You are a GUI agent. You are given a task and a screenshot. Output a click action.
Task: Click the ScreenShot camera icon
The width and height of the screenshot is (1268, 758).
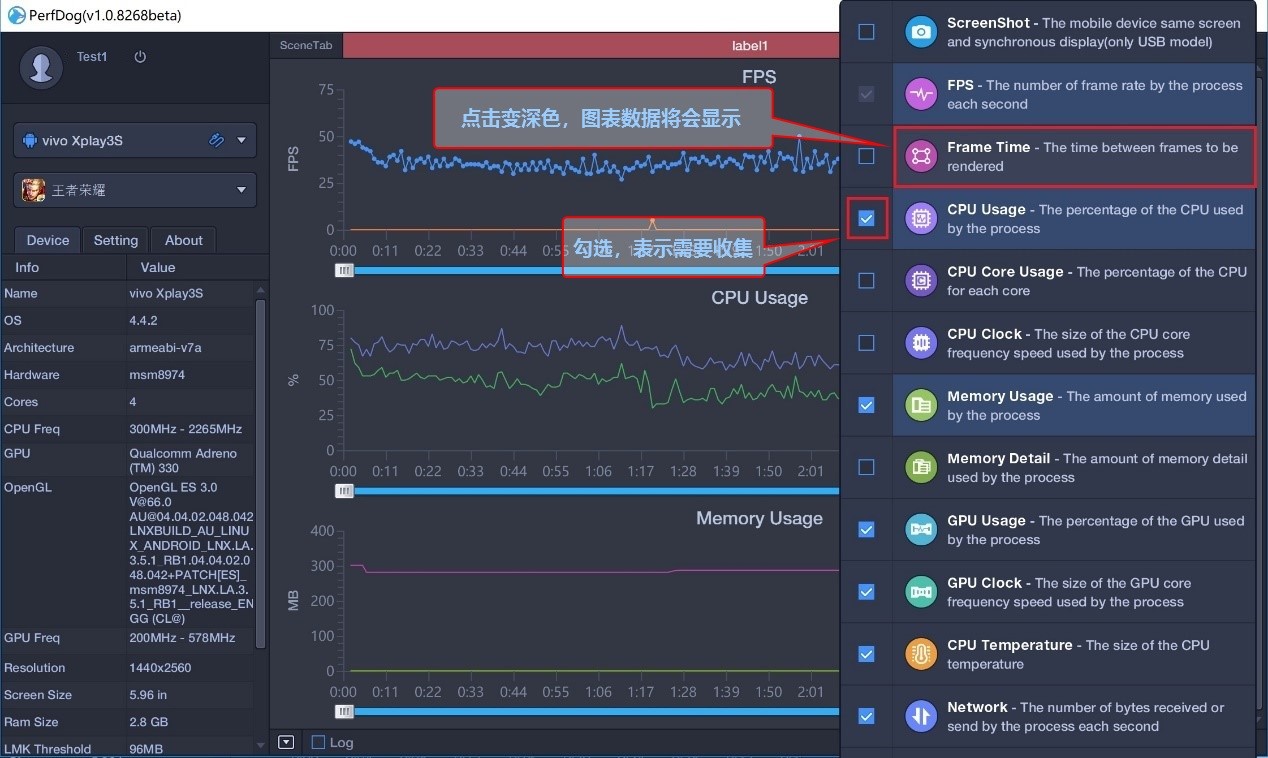pyautogui.click(x=920, y=31)
